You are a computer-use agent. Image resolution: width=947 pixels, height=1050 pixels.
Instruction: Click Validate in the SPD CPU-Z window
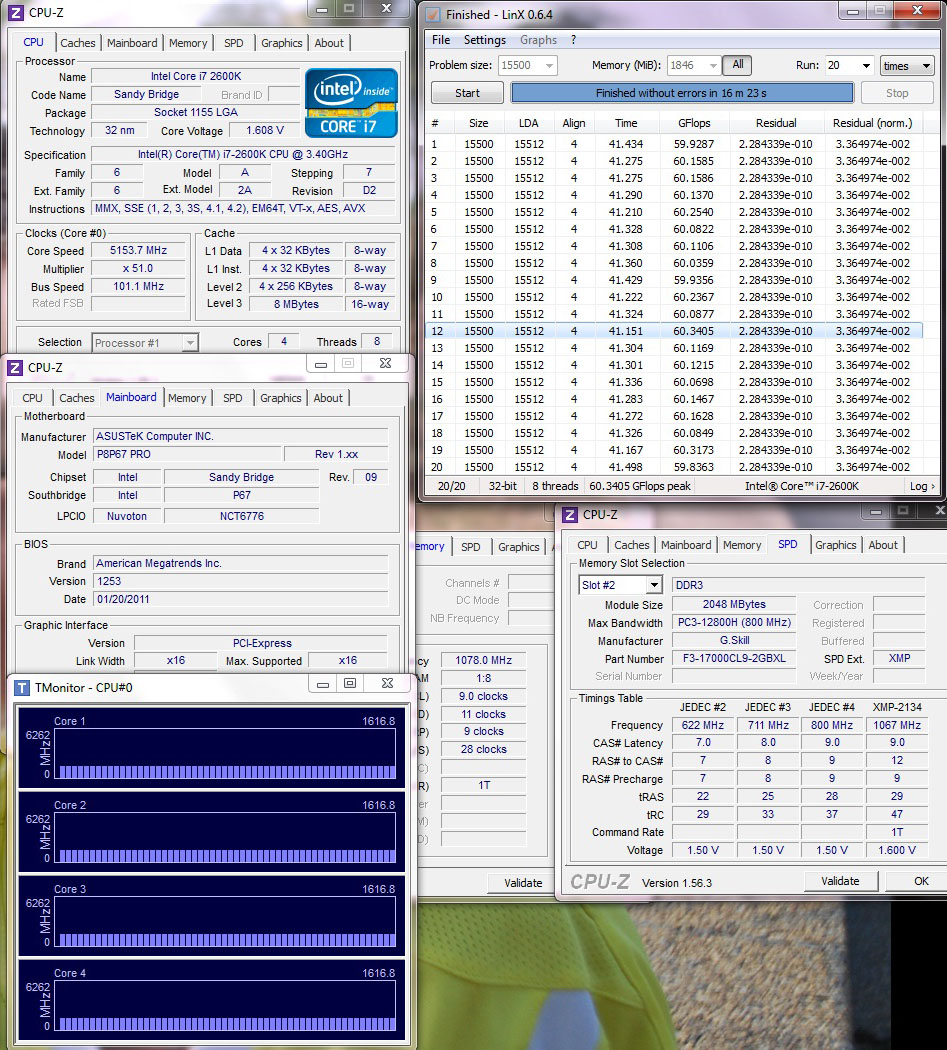[x=840, y=881]
